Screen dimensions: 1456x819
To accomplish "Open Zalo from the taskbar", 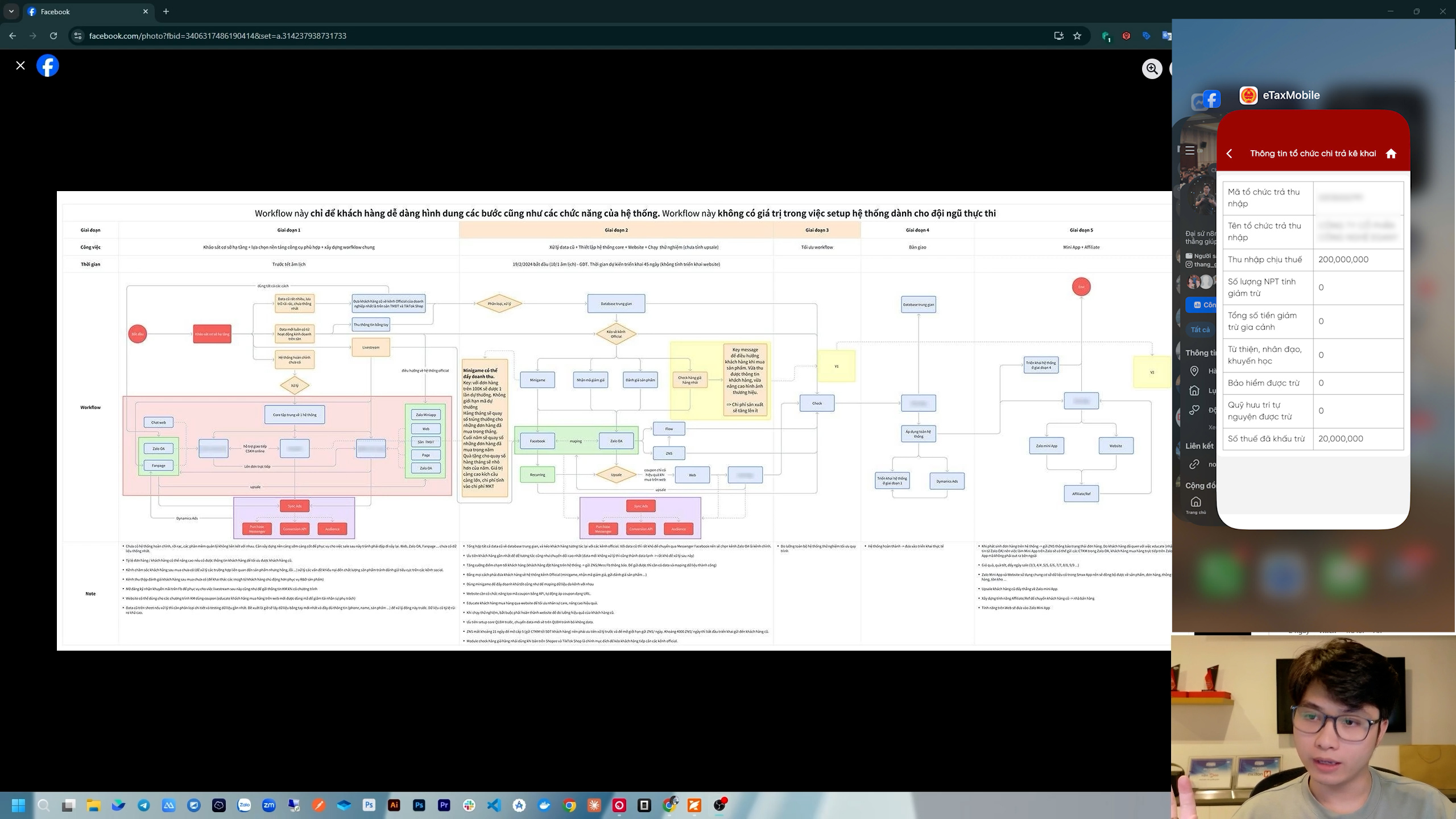I will (244, 805).
